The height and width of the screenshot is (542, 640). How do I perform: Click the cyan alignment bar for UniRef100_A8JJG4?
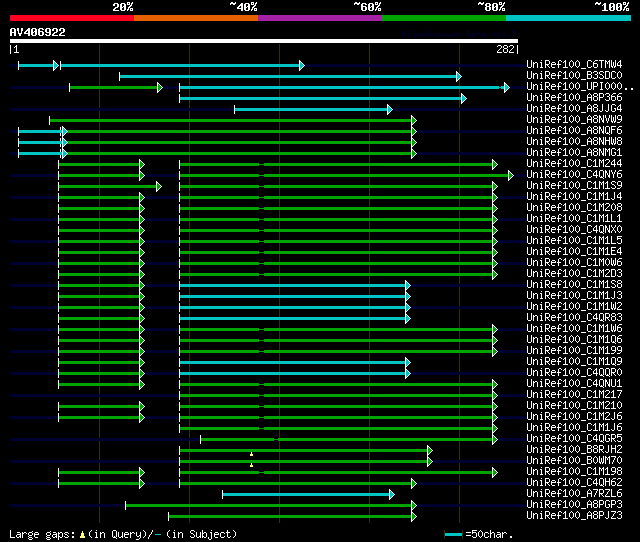tap(312, 109)
